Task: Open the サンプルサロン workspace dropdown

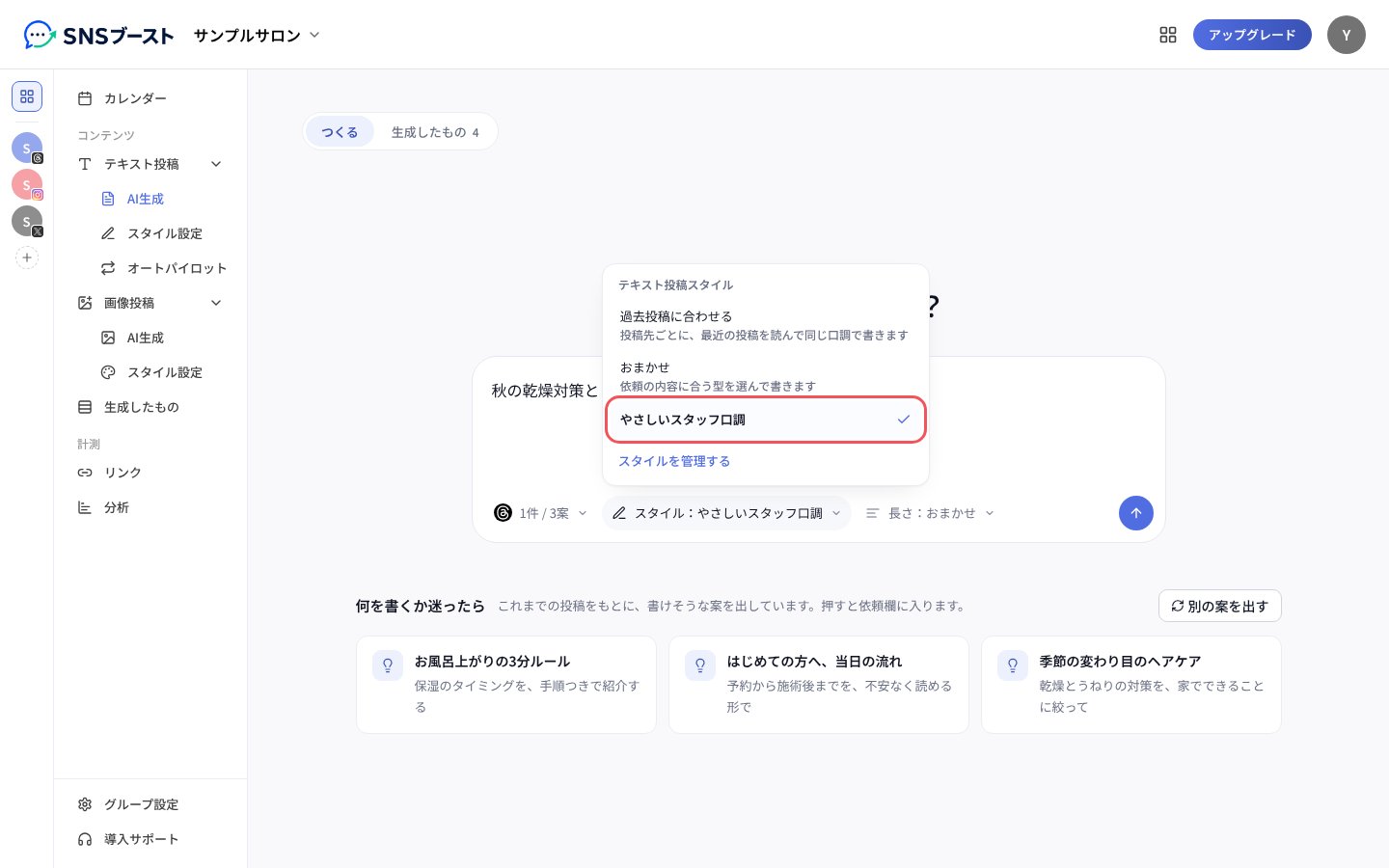Action: pos(257,35)
